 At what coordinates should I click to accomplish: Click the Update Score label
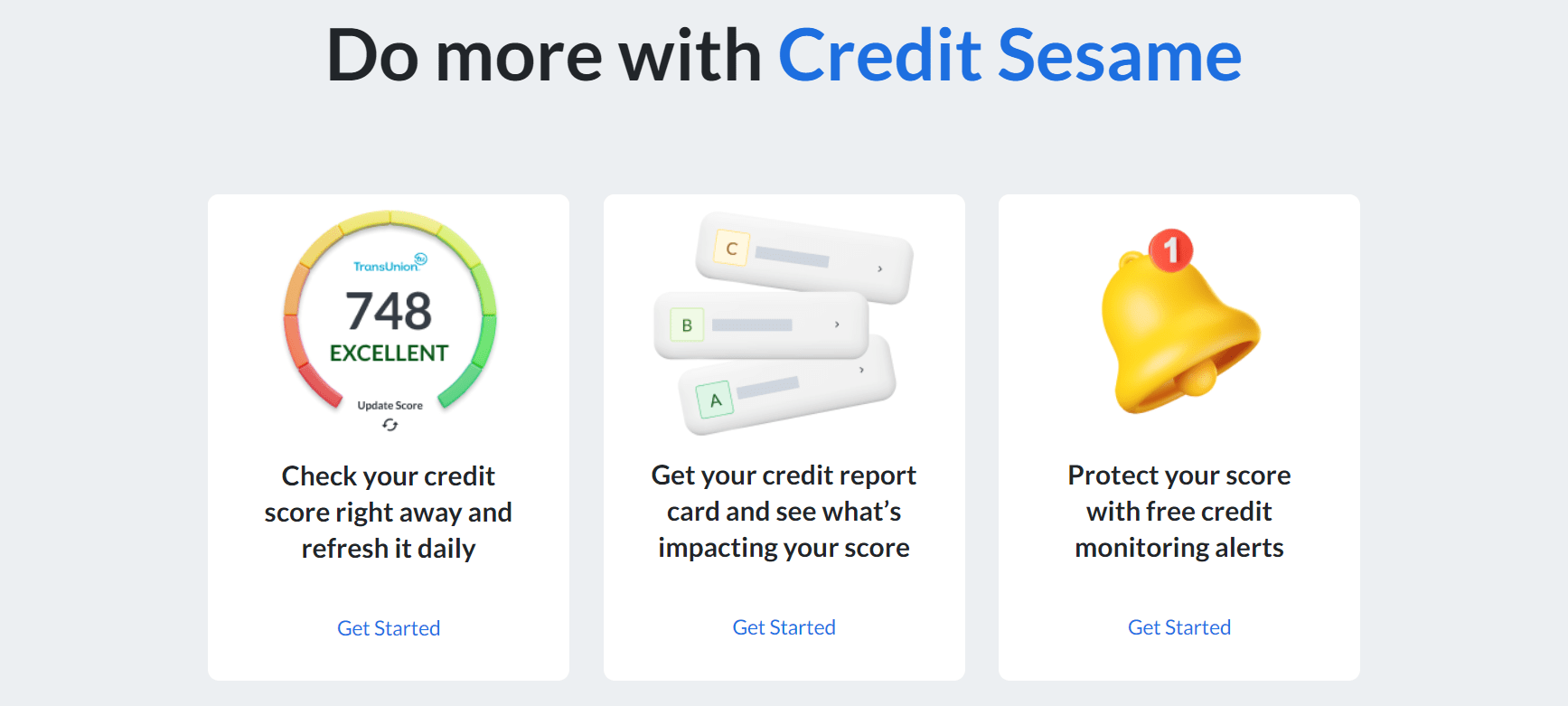point(390,406)
